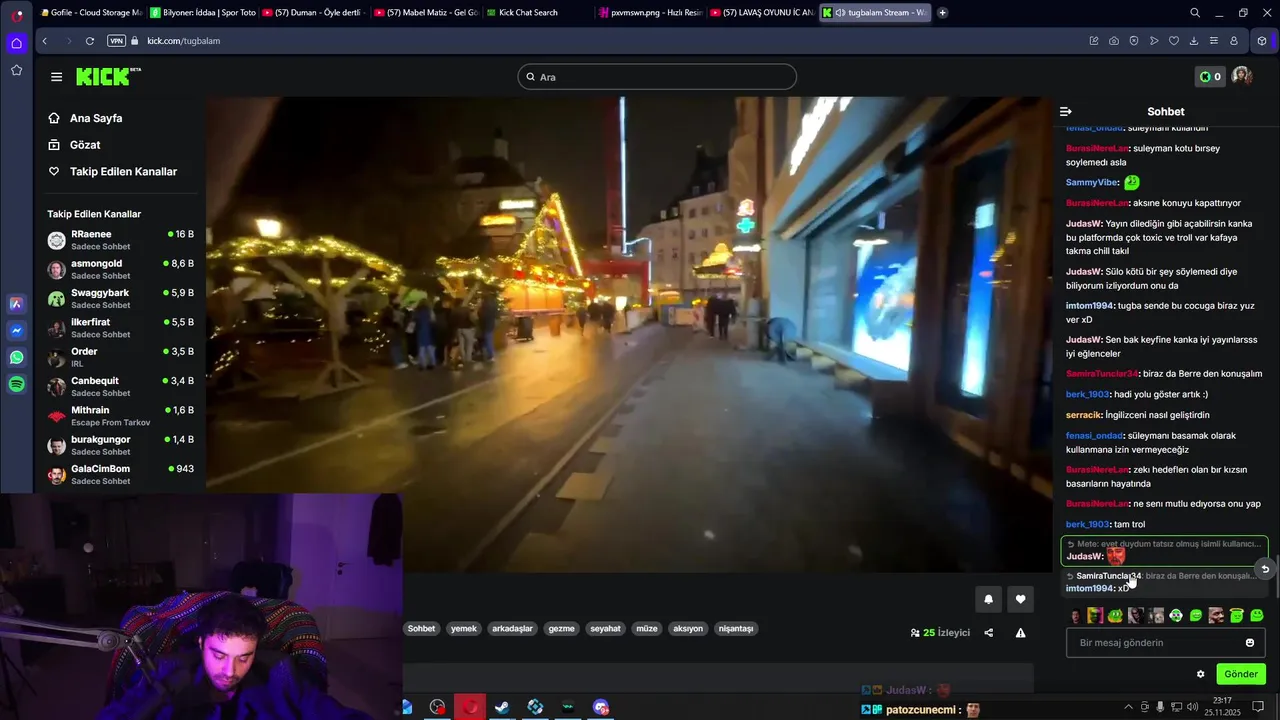Open ilkerfirat channel from followed list
Image resolution: width=1280 pixels, height=720 pixels.
pyautogui.click(x=121, y=328)
